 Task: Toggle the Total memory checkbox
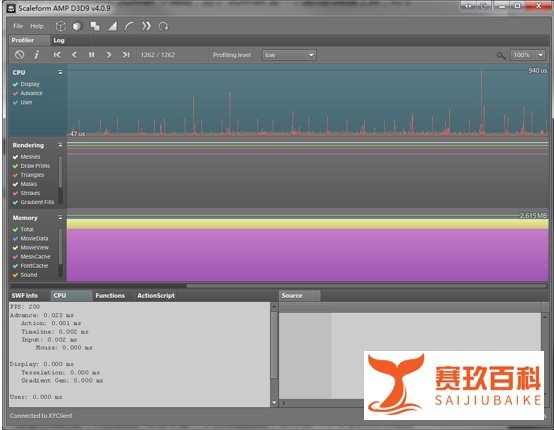15,230
